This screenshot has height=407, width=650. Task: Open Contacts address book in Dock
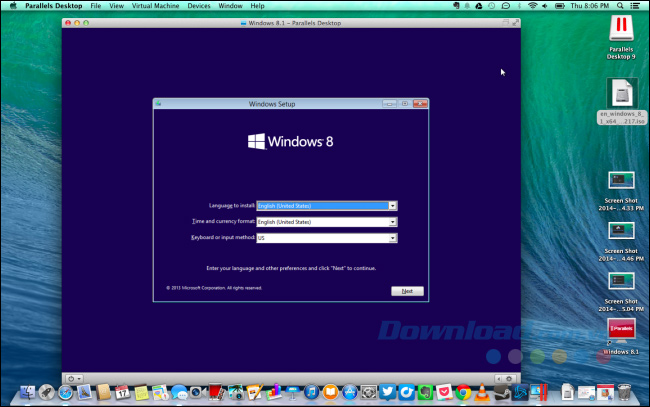(x=103, y=392)
